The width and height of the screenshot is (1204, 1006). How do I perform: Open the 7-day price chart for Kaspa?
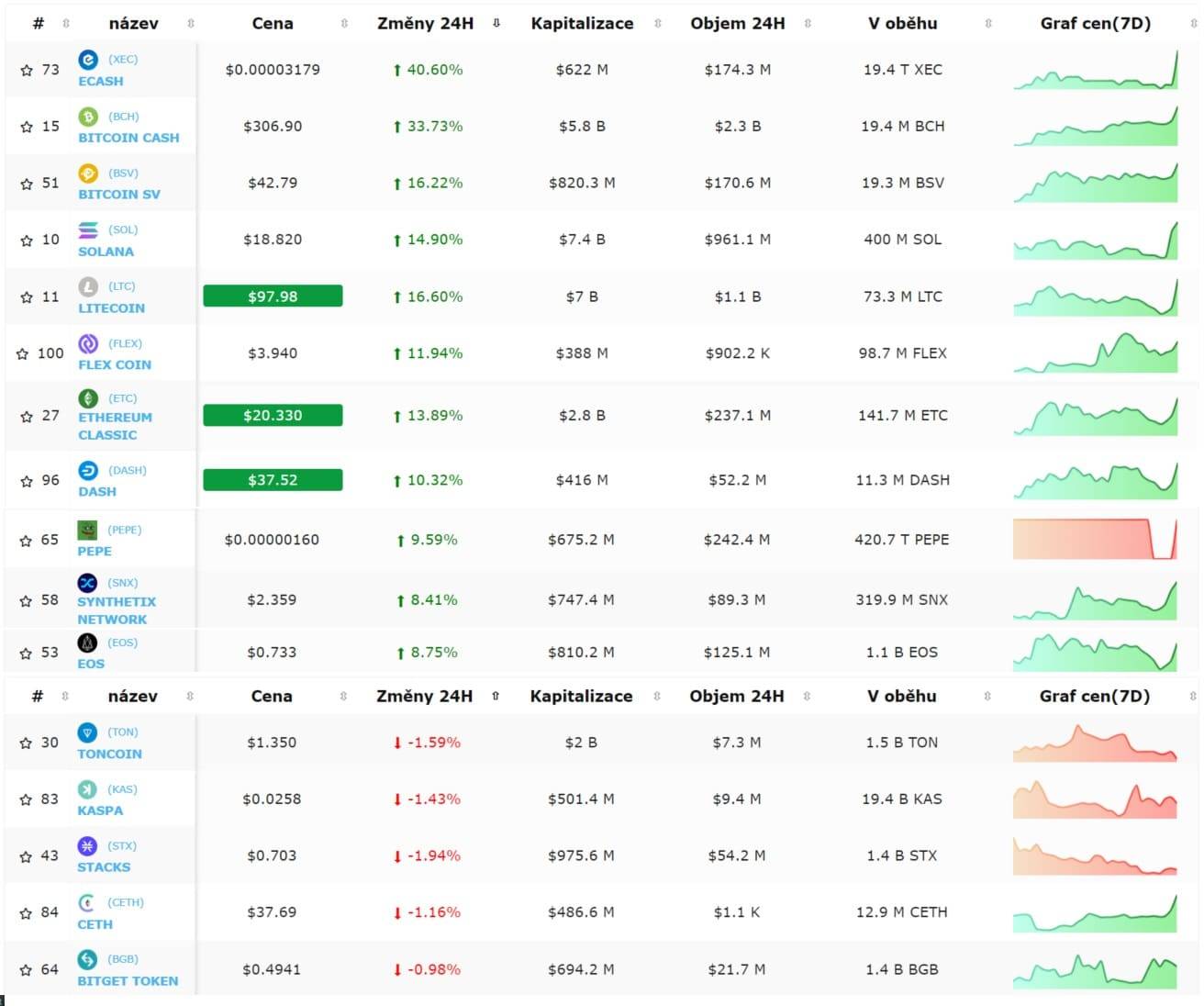(x=1095, y=799)
